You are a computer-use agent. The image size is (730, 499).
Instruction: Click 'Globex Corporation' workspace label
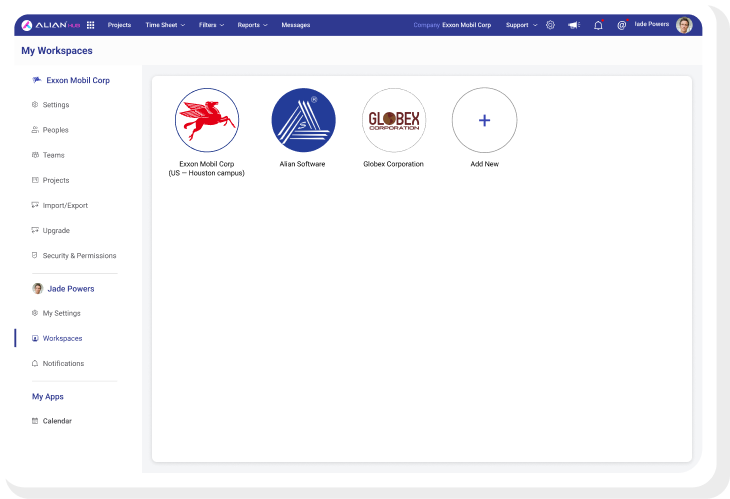393,164
